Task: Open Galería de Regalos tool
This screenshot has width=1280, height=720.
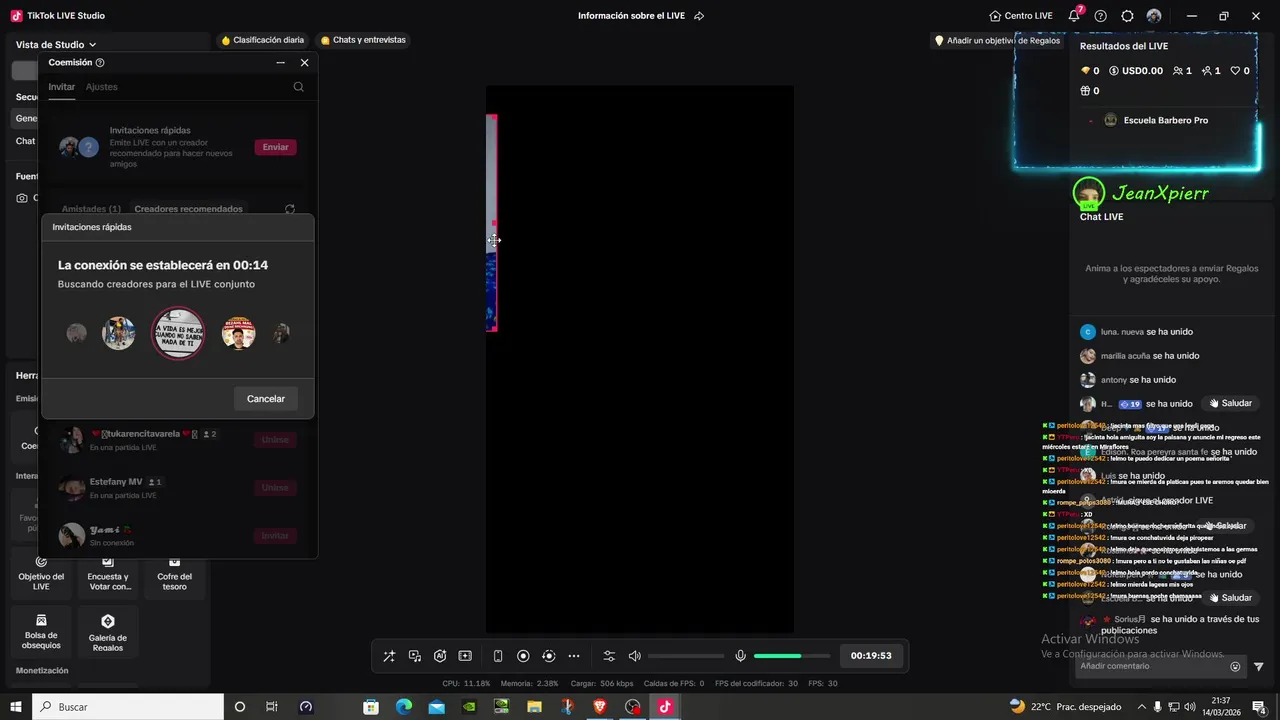Action: coord(108,632)
